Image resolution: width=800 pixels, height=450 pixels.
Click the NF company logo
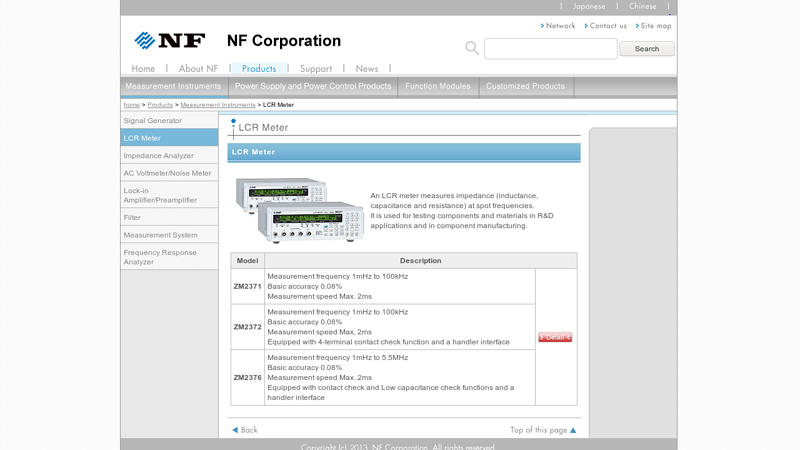coord(169,40)
